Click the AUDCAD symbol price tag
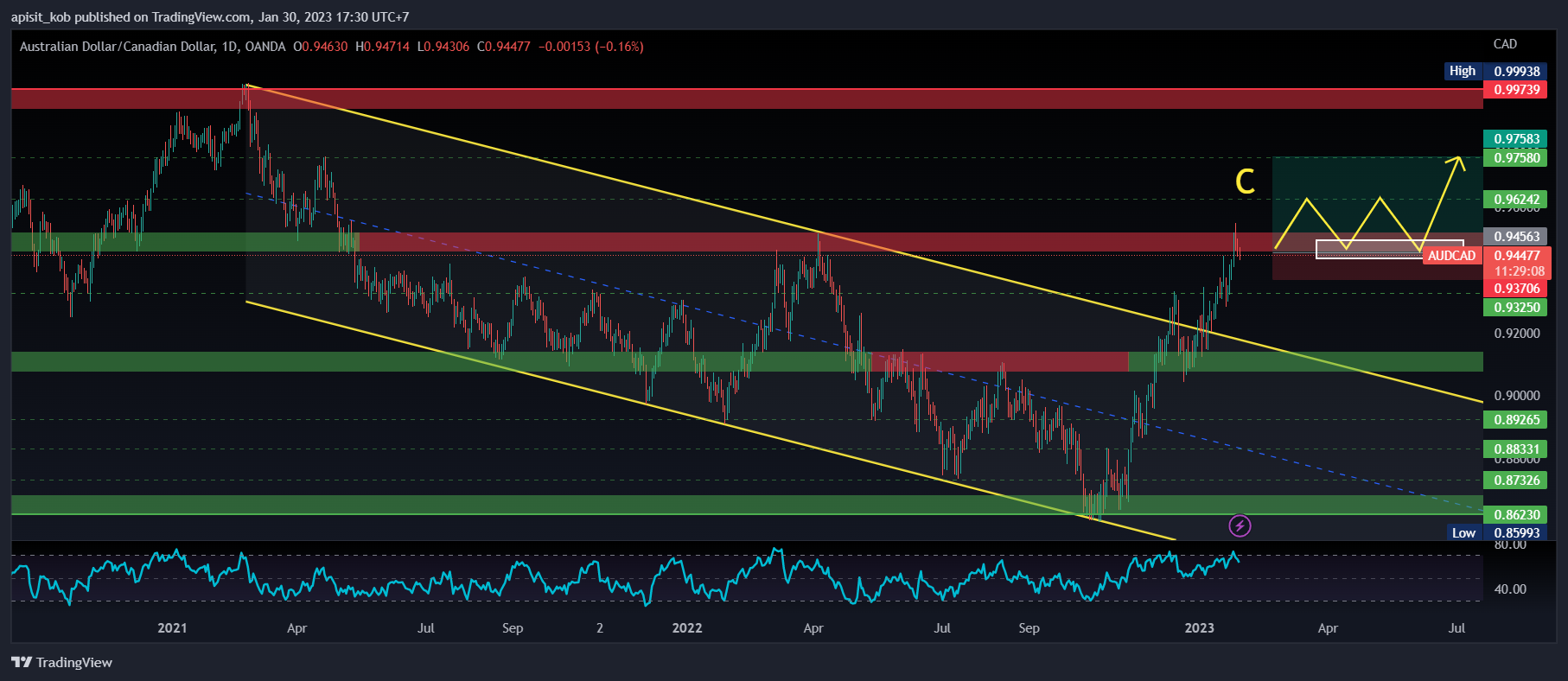Viewport: 1568px width, 681px height. (x=1452, y=256)
